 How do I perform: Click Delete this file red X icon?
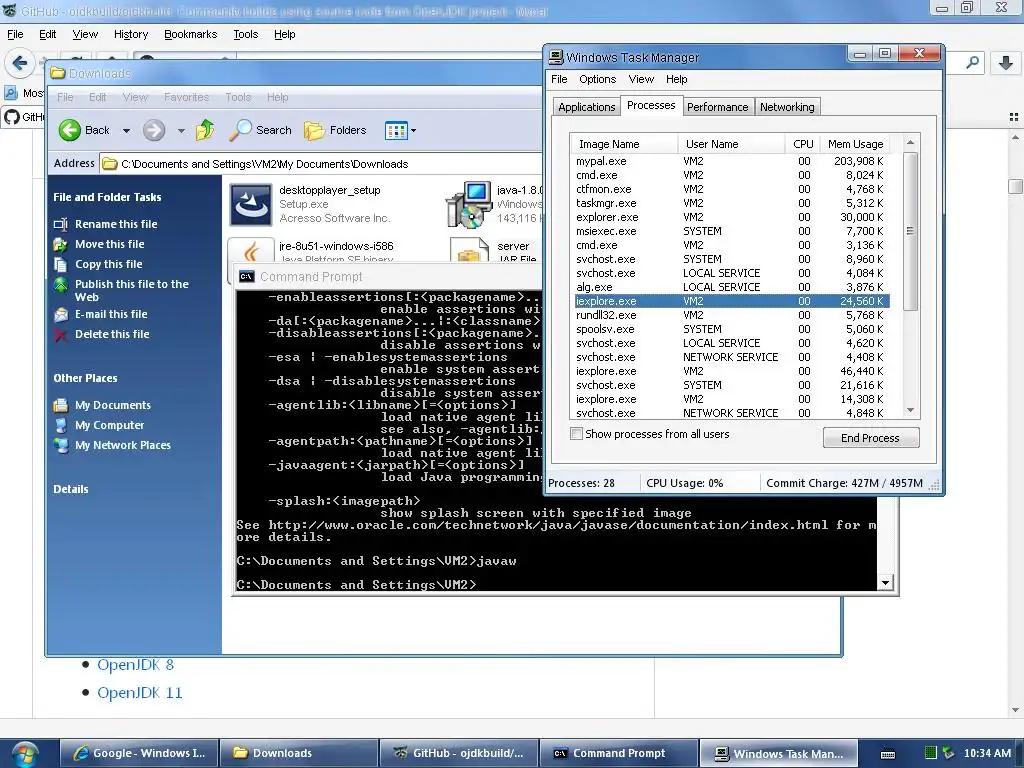[61, 334]
